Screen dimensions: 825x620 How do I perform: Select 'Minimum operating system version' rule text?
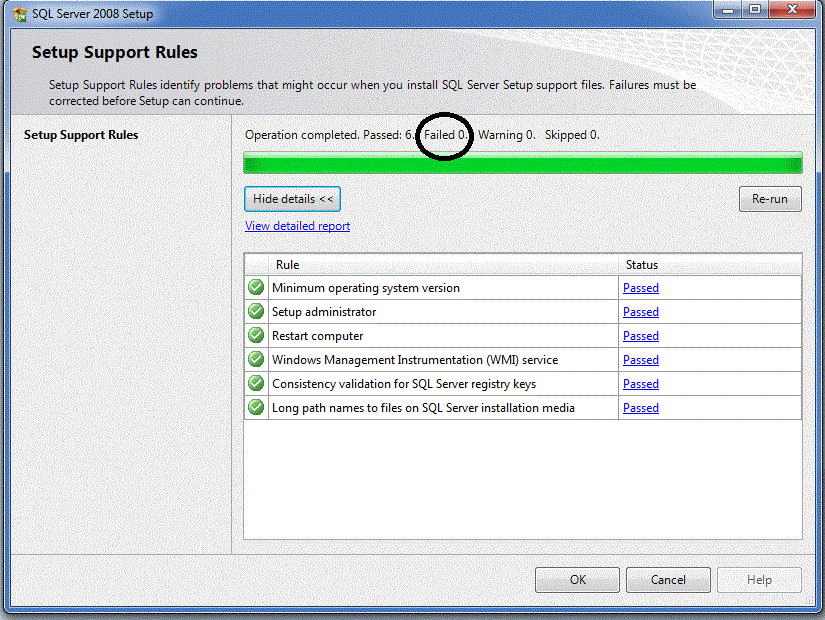pos(366,288)
